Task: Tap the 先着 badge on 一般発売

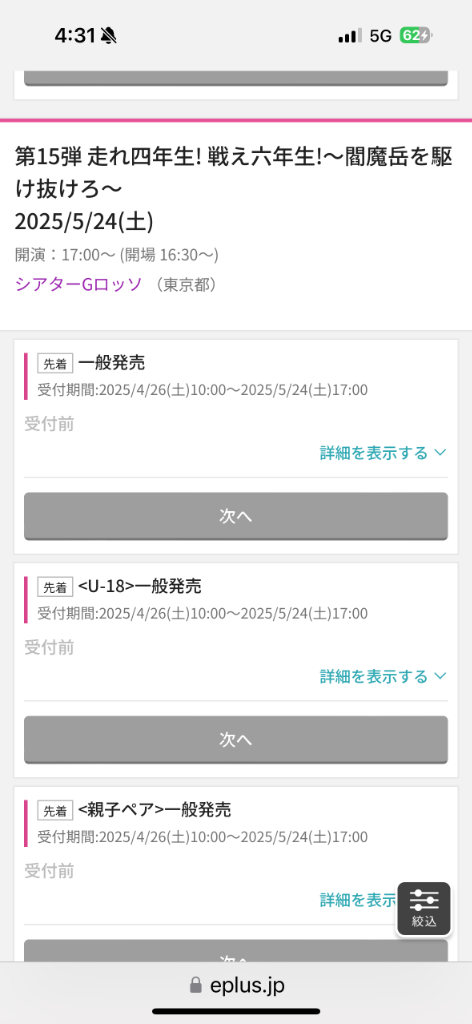Action: click(55, 363)
